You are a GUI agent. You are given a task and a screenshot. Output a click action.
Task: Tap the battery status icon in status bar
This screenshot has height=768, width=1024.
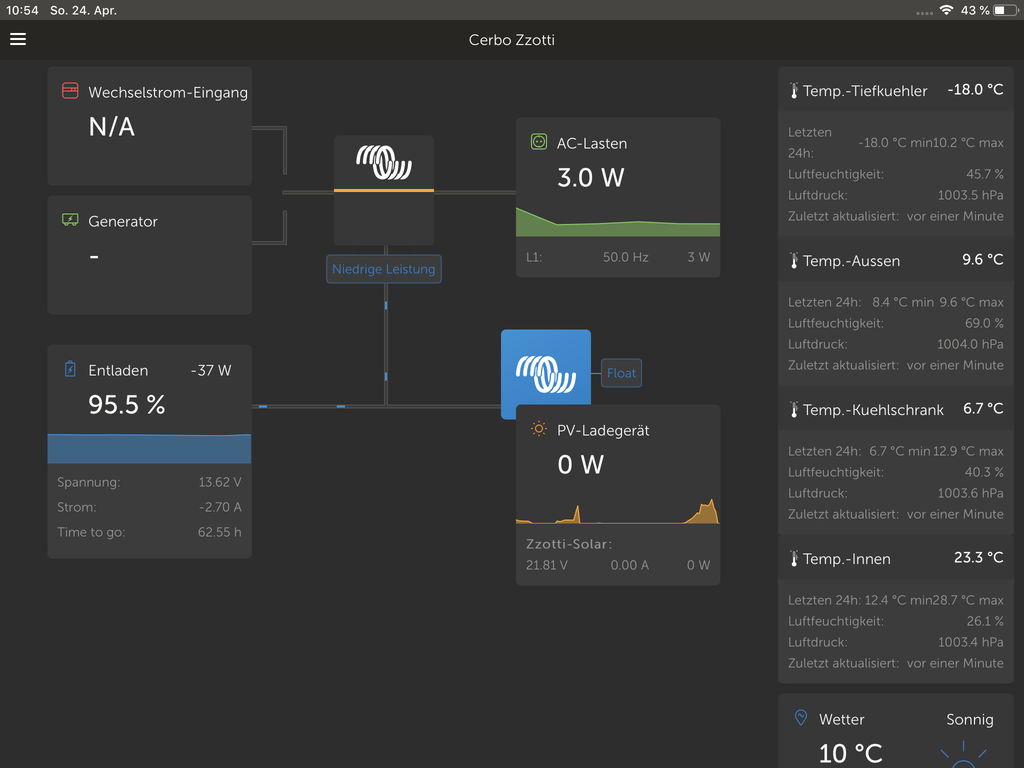(1005, 10)
